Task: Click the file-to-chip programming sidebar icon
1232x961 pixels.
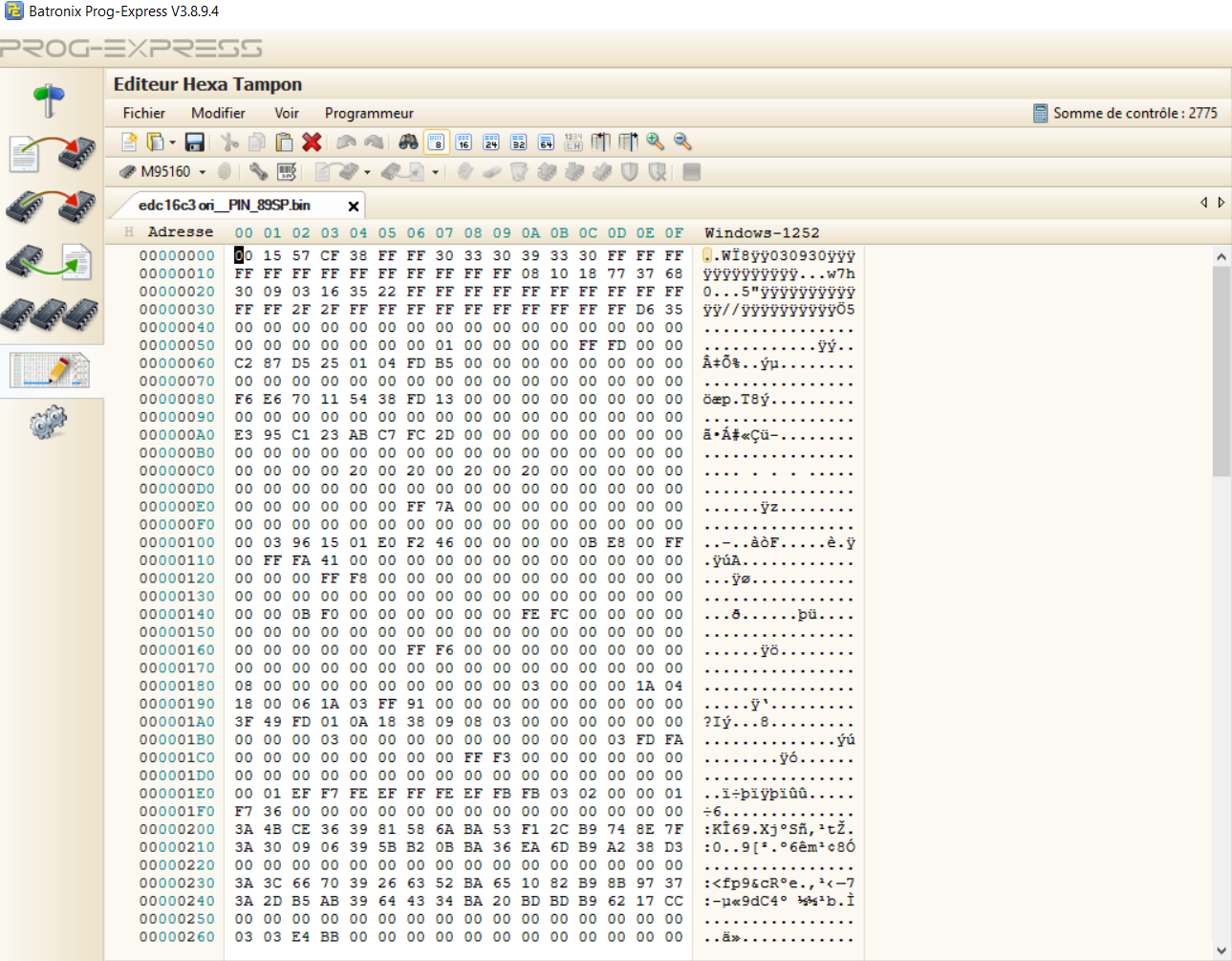Action: (52, 153)
